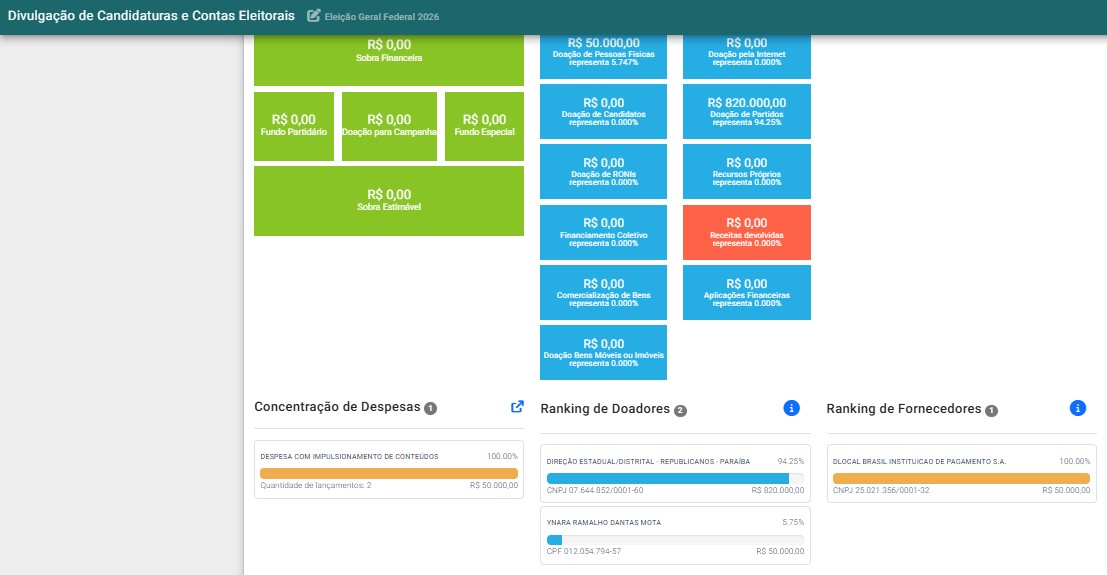Click count badge beside Ranking de Fornecedores
1107x575 pixels.
(992, 410)
